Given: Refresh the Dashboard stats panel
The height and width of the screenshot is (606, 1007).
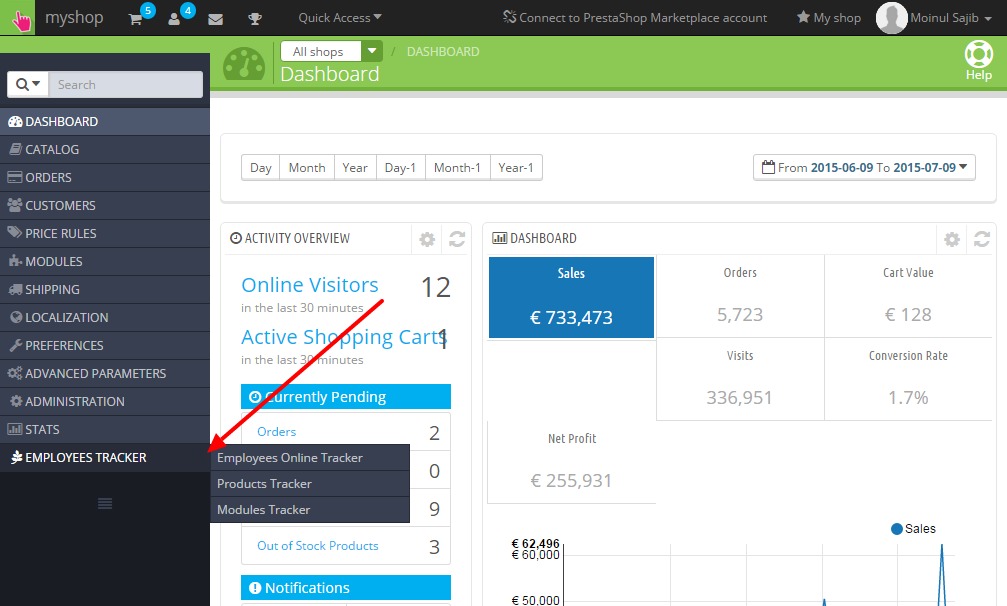Looking at the screenshot, I should (x=981, y=239).
